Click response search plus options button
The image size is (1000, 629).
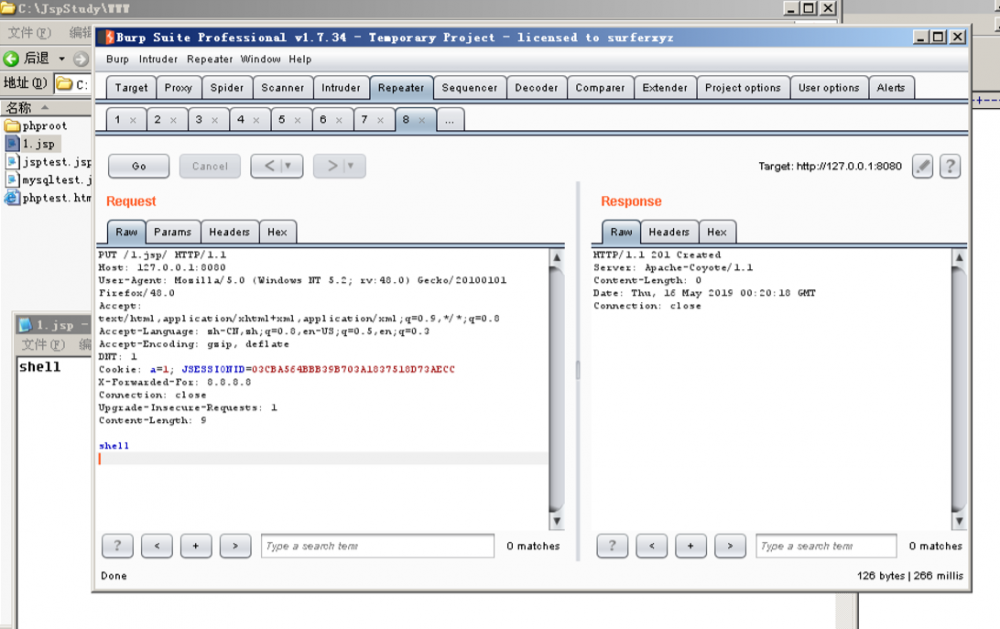coord(691,546)
